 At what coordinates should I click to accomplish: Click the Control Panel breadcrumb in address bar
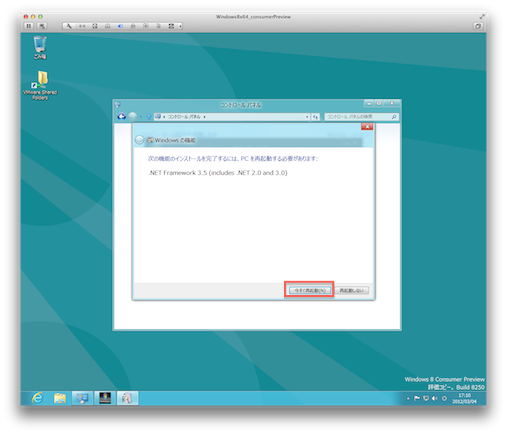coord(184,117)
